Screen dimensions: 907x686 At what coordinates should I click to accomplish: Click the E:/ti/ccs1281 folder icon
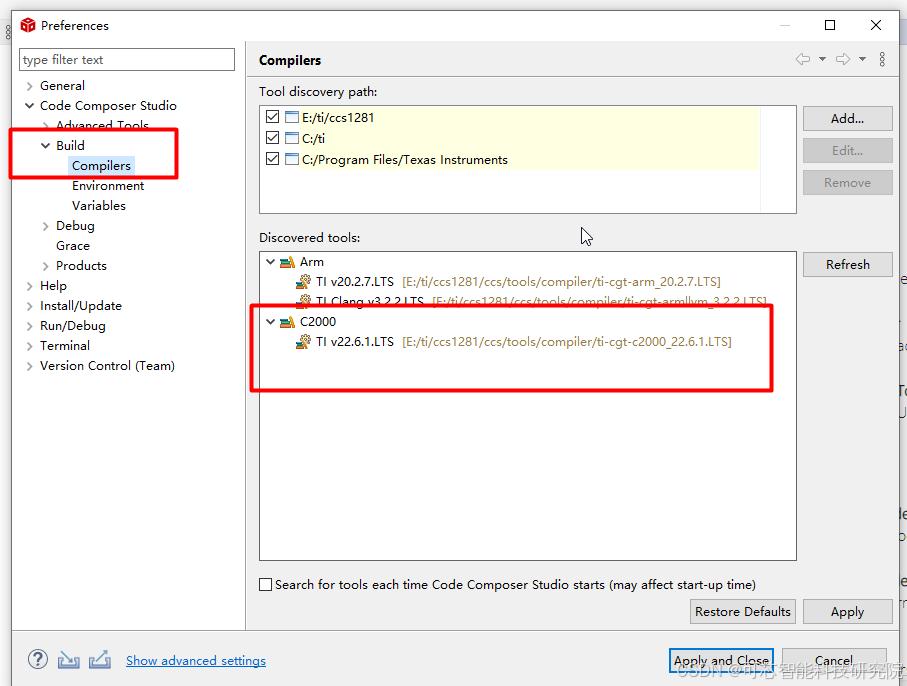tap(292, 117)
